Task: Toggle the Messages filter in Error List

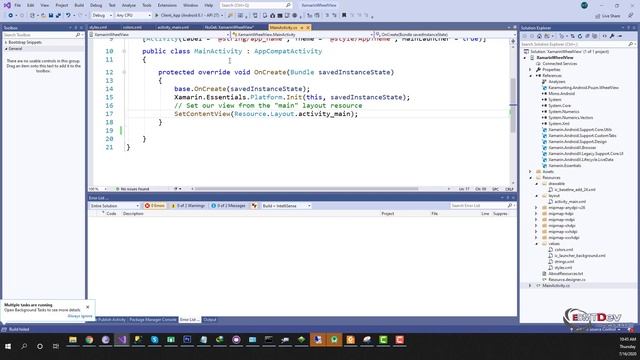Action: 228,206
